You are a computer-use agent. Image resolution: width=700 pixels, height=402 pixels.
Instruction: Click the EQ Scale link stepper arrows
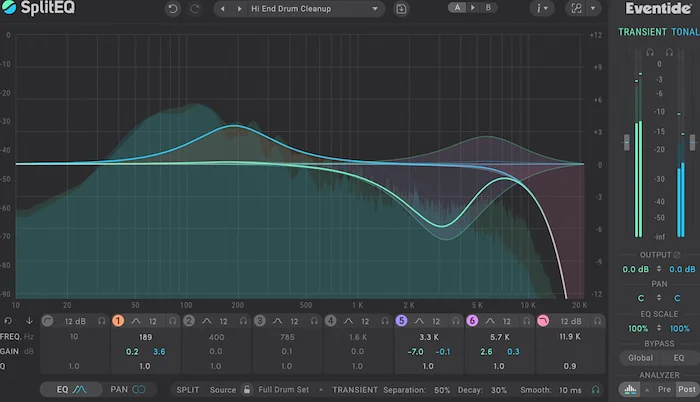click(x=658, y=328)
